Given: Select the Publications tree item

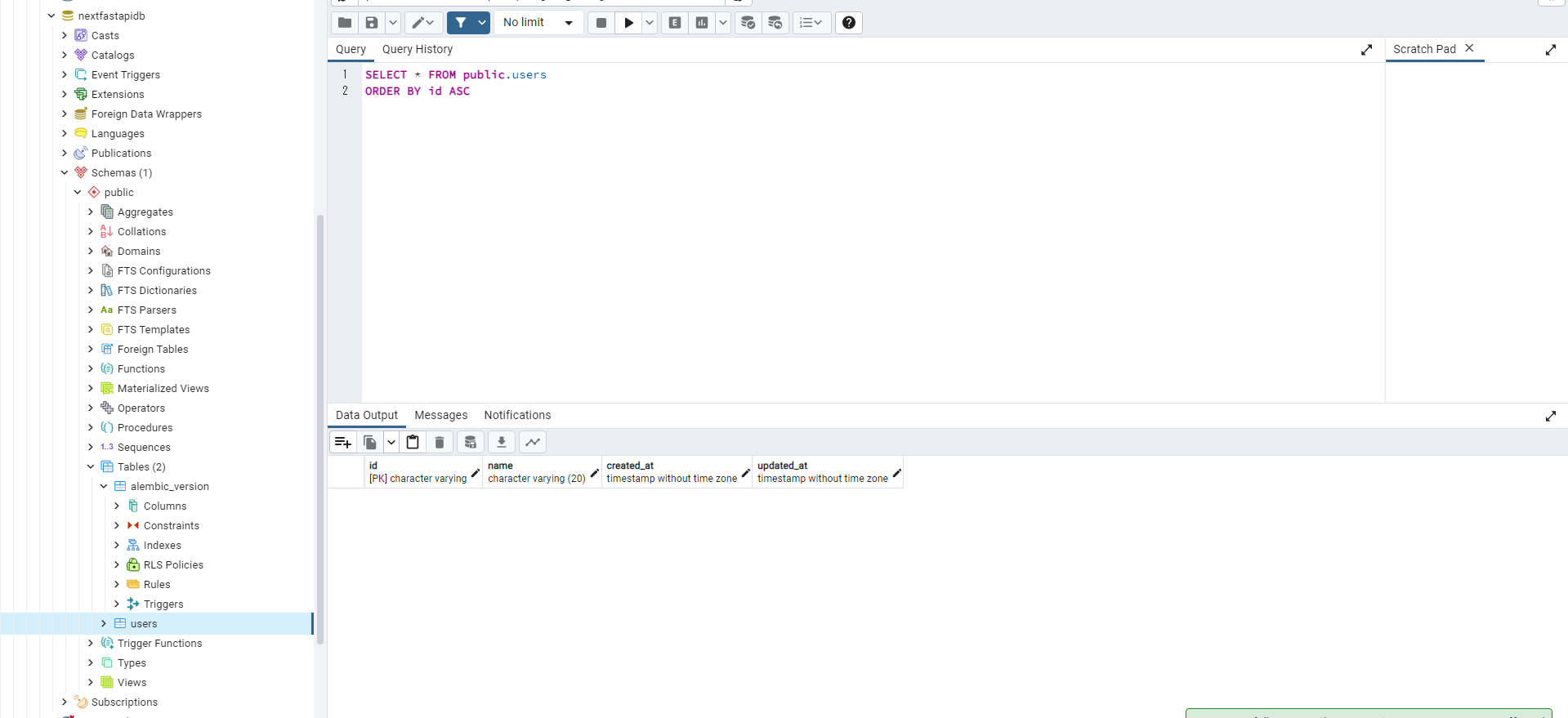Looking at the screenshot, I should pos(121,153).
